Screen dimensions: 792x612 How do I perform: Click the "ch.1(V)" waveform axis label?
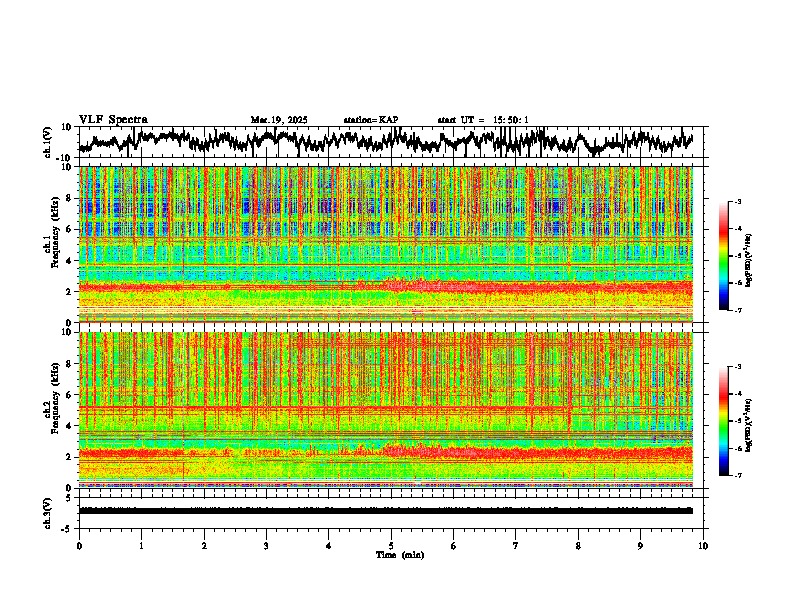(x=48, y=142)
